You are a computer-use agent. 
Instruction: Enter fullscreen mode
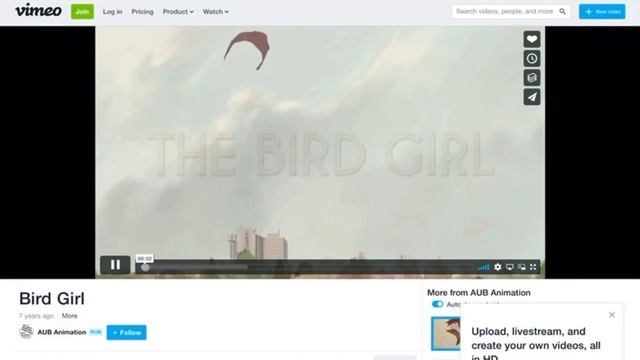tap(533, 267)
